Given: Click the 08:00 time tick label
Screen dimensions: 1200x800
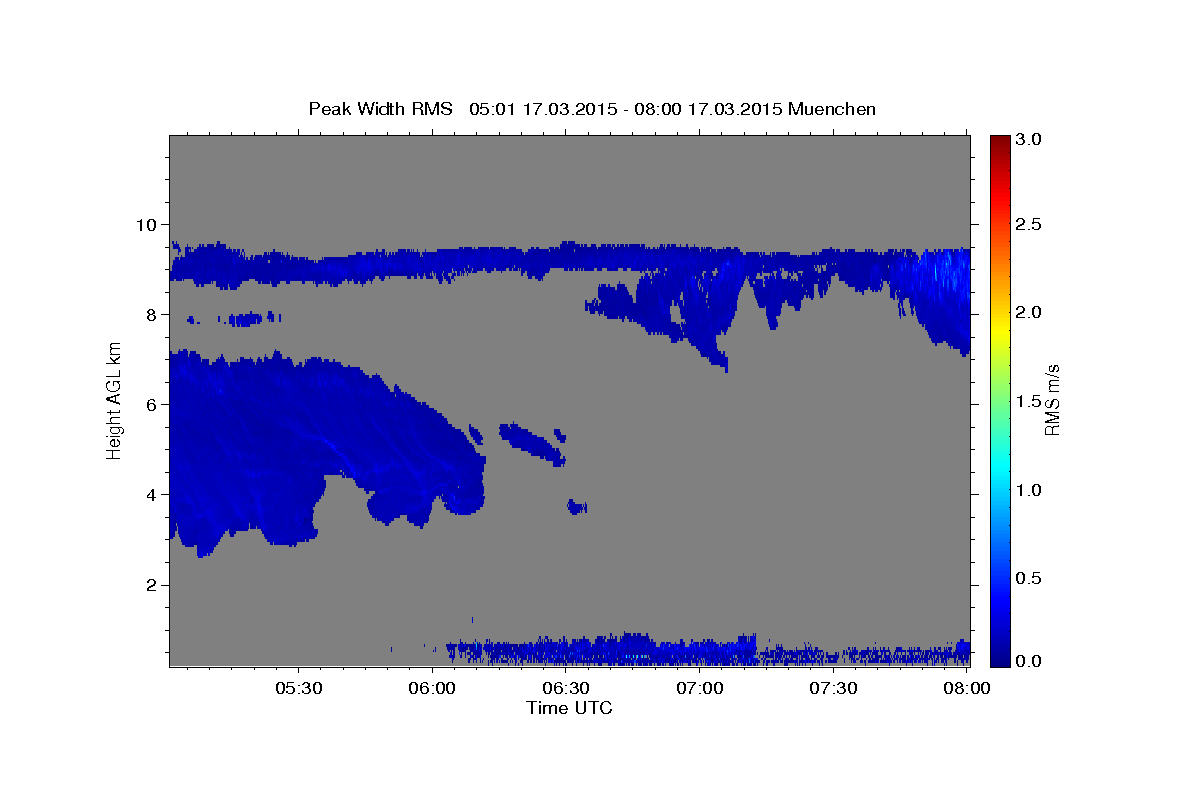Looking at the screenshot, I should 967,688.
